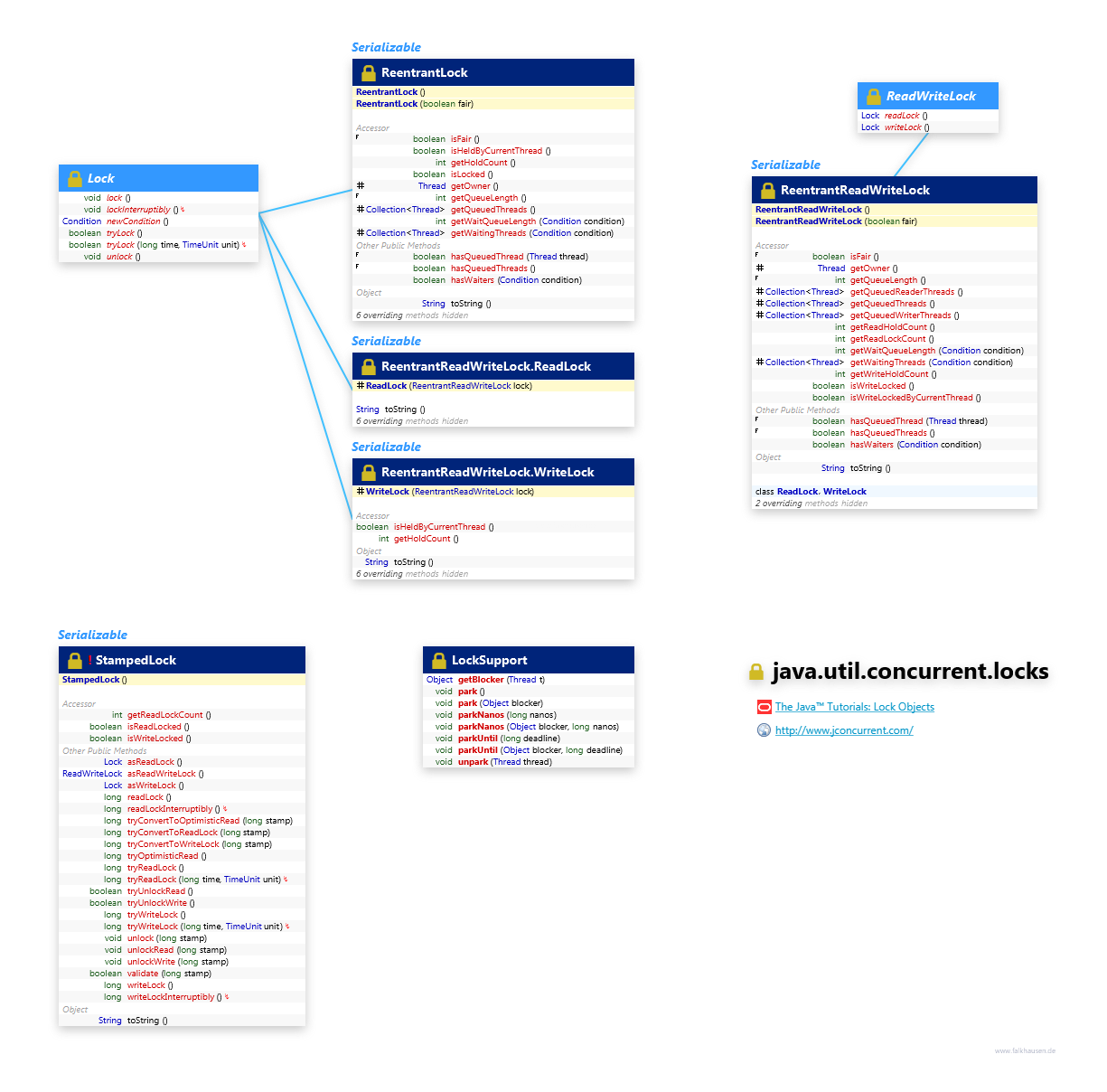The width and height of the screenshot is (1107, 1092).
Task: Click the lock icon on the Lock interface header
Action: (x=76, y=178)
